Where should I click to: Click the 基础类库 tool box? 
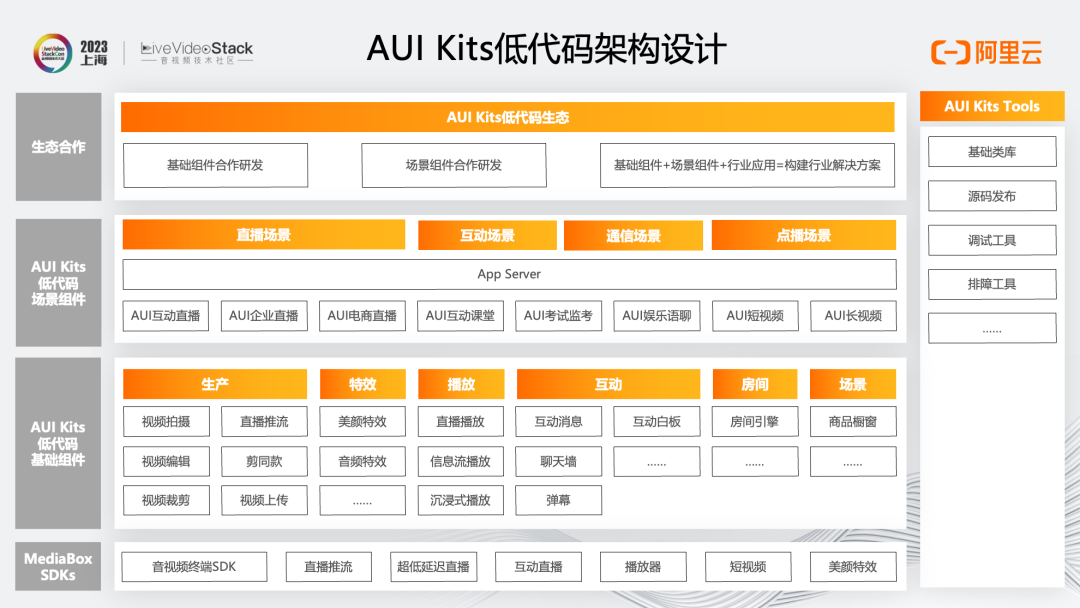[x=992, y=151]
